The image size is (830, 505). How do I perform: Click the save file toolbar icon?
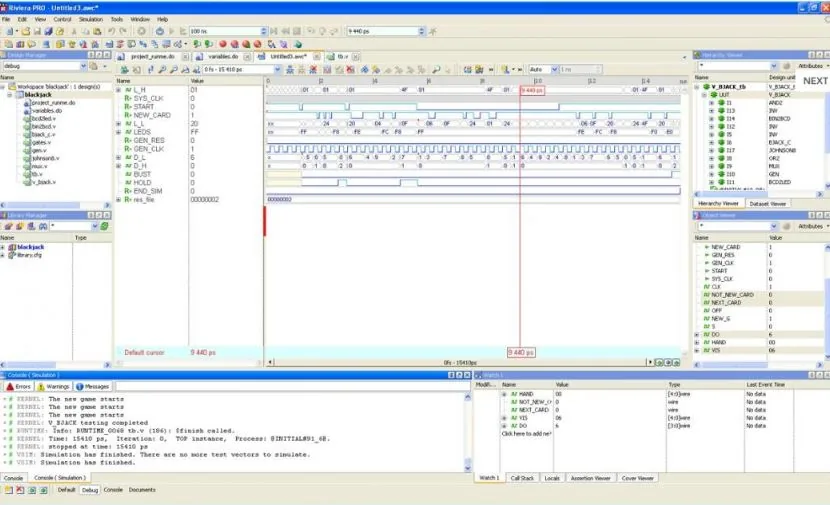tap(37, 31)
